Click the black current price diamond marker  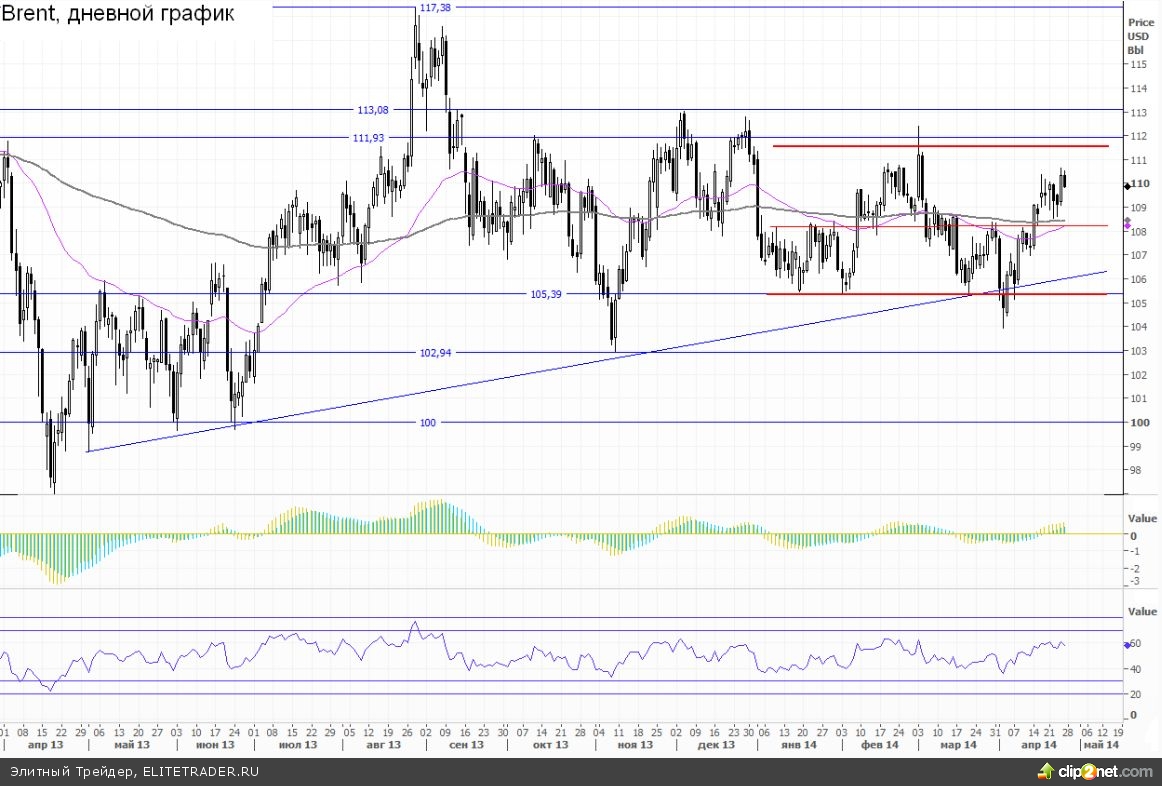1126,185
